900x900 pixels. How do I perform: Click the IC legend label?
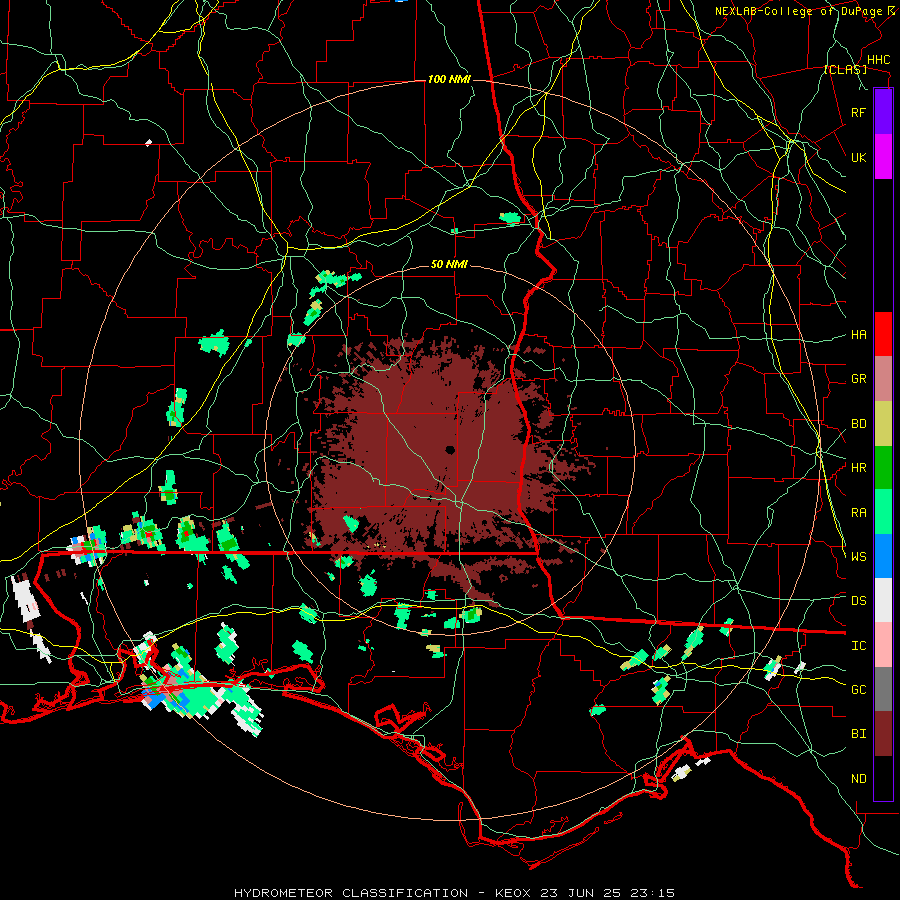(x=858, y=646)
